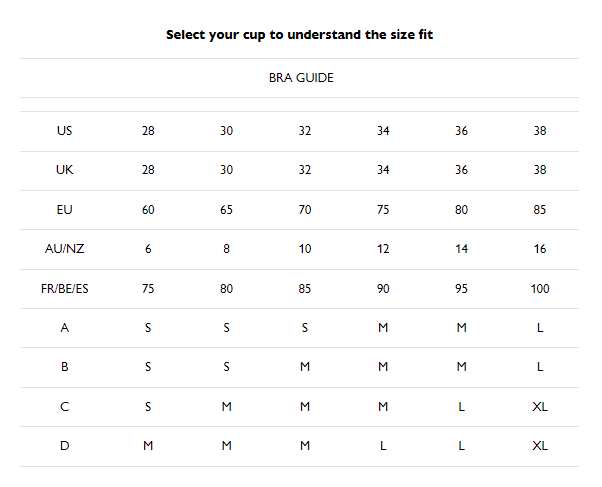Click AU/NZ size 6 cell
Viewport: 602px width, 487px height.
[x=148, y=249]
